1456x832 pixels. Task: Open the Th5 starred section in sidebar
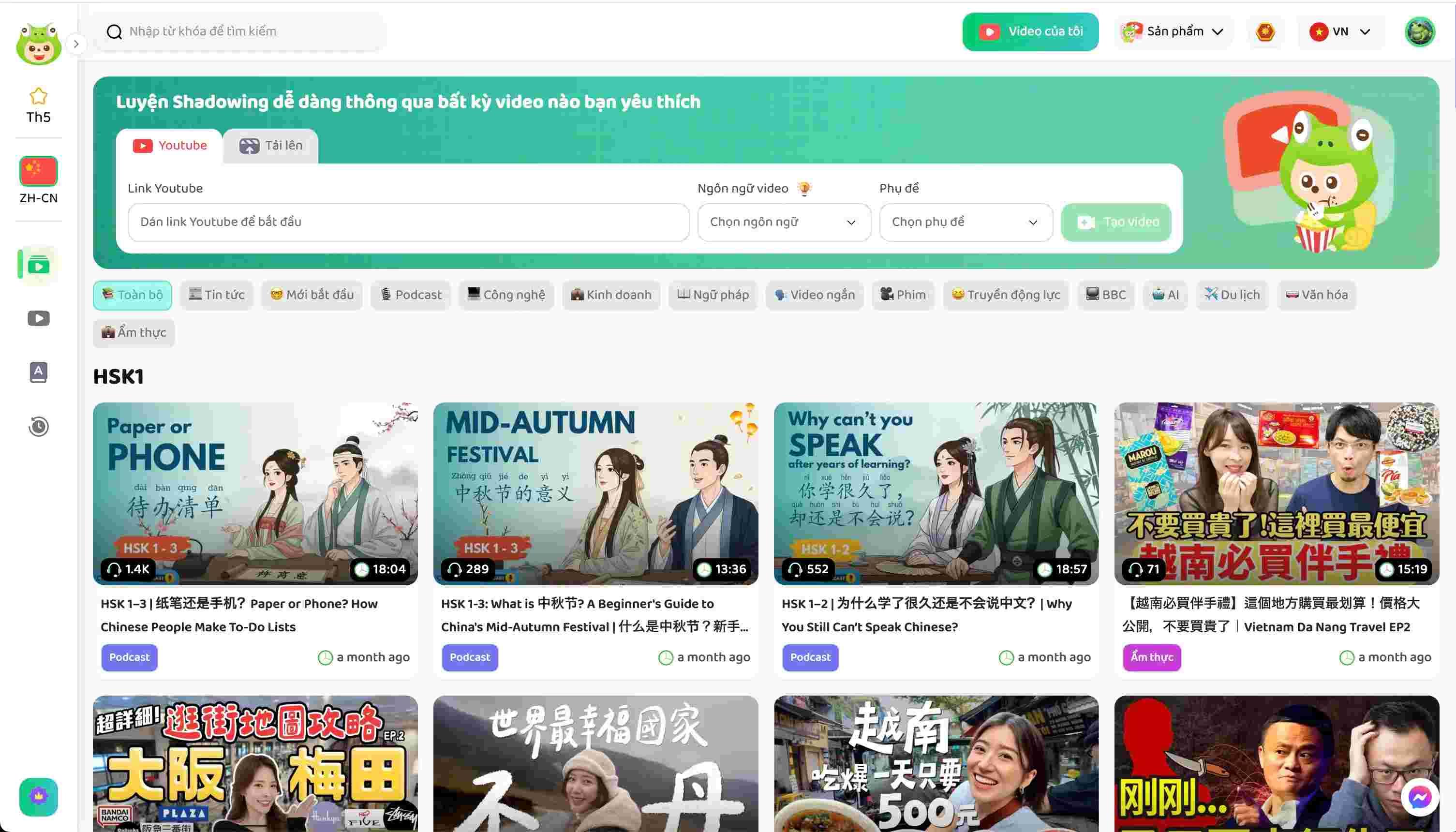[x=38, y=103]
